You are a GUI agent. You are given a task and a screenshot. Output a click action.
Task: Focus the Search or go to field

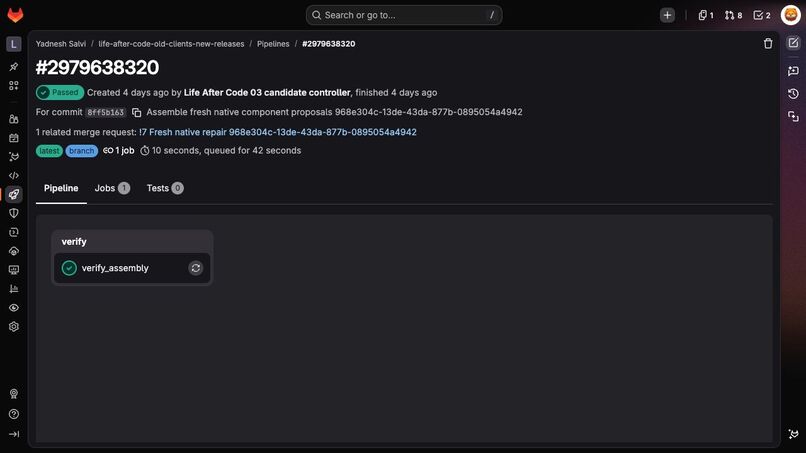pos(404,15)
